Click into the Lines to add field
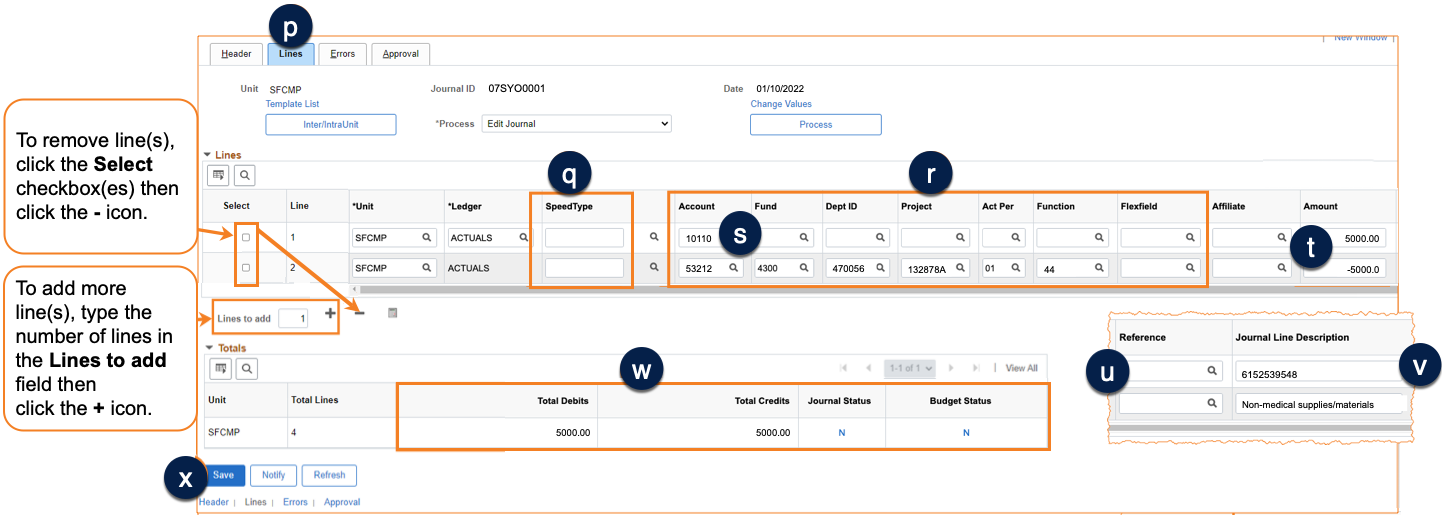Viewport: 1442px width, 515px height. tap(293, 318)
